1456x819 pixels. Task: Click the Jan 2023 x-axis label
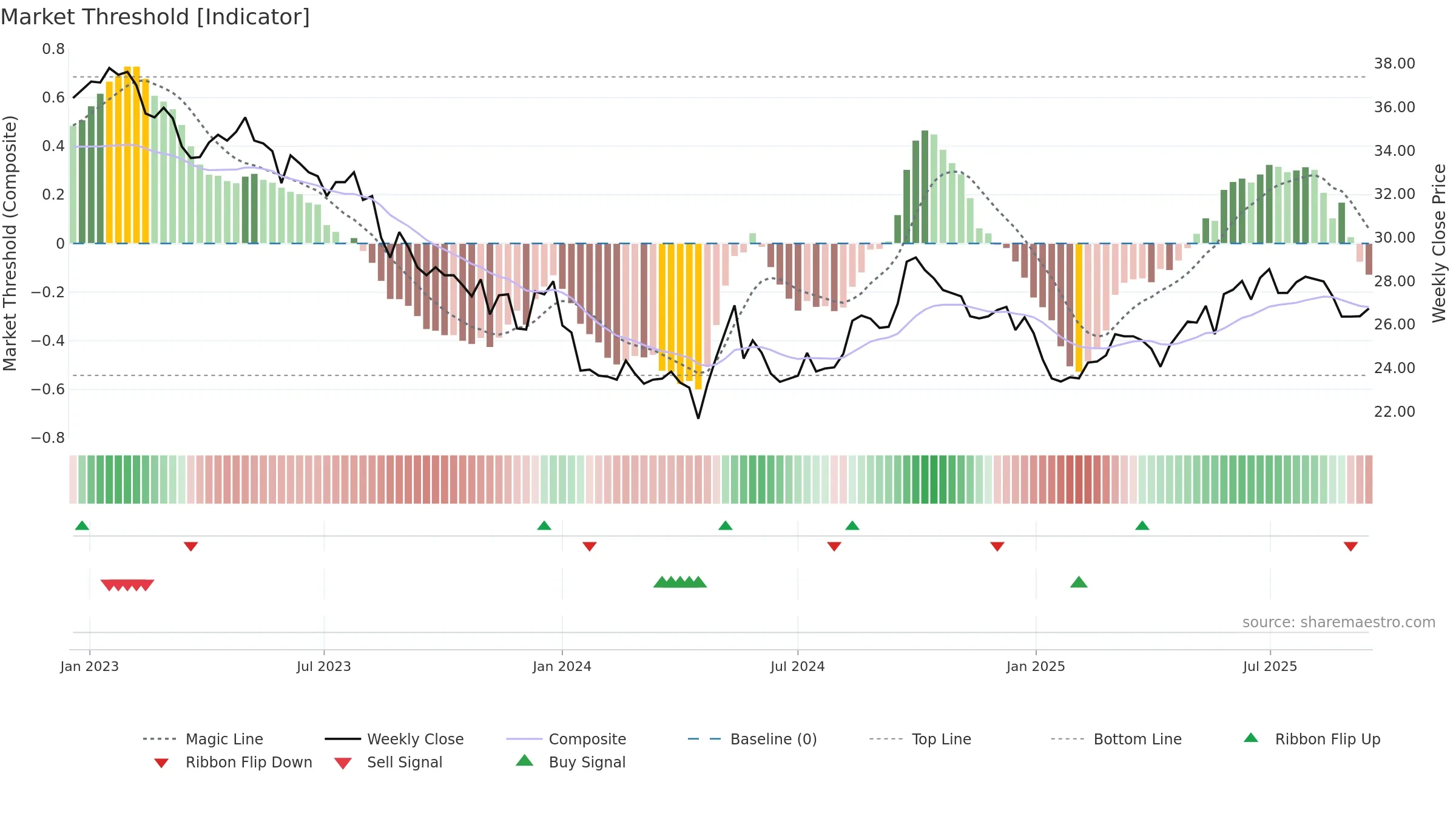(x=90, y=666)
